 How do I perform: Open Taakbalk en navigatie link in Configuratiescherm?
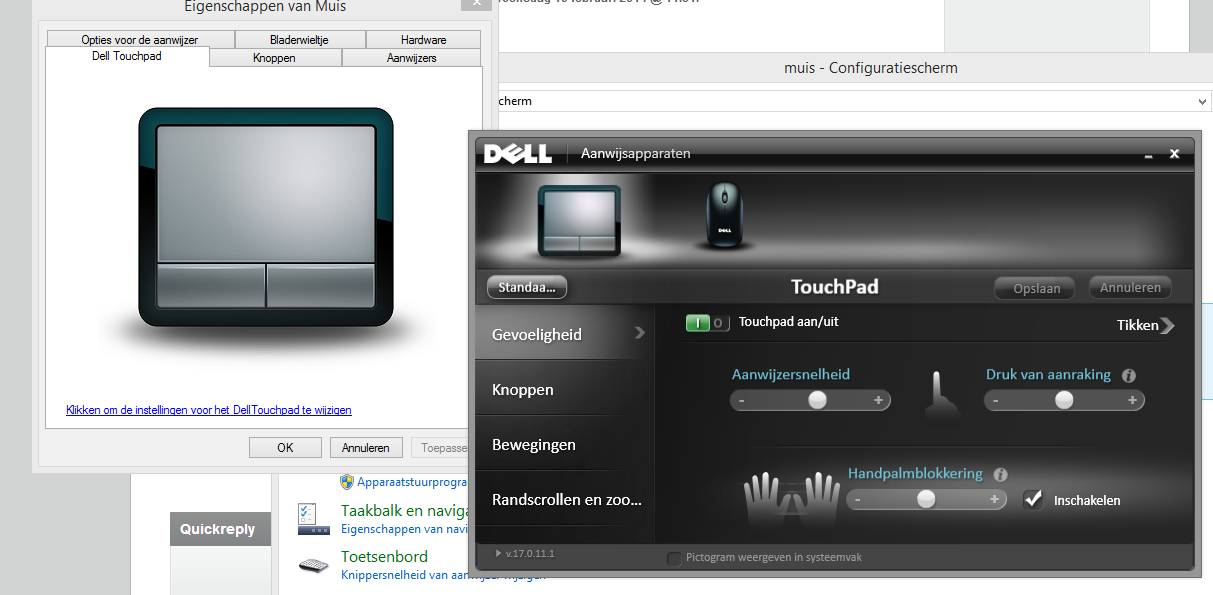405,511
